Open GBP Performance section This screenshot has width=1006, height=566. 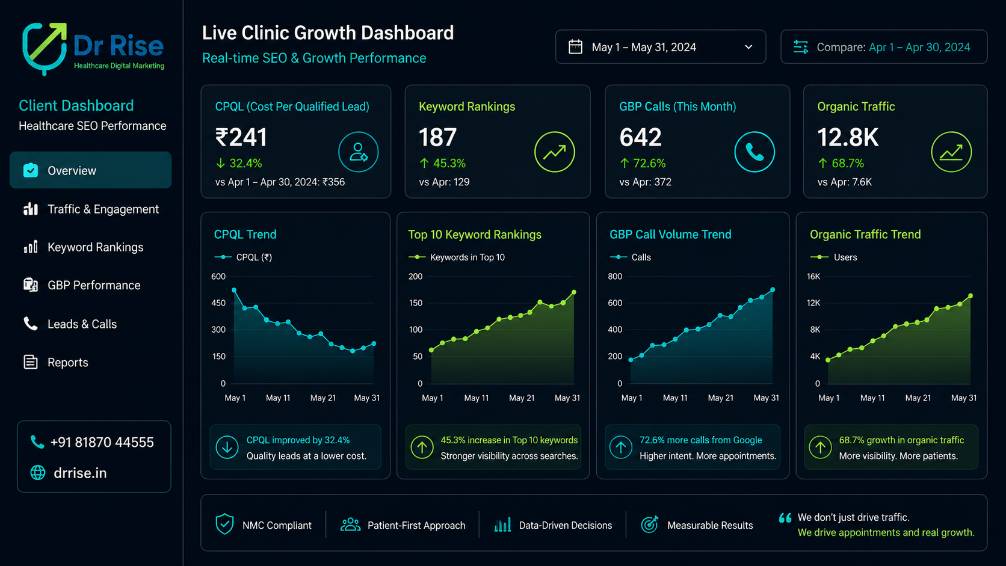[90, 285]
